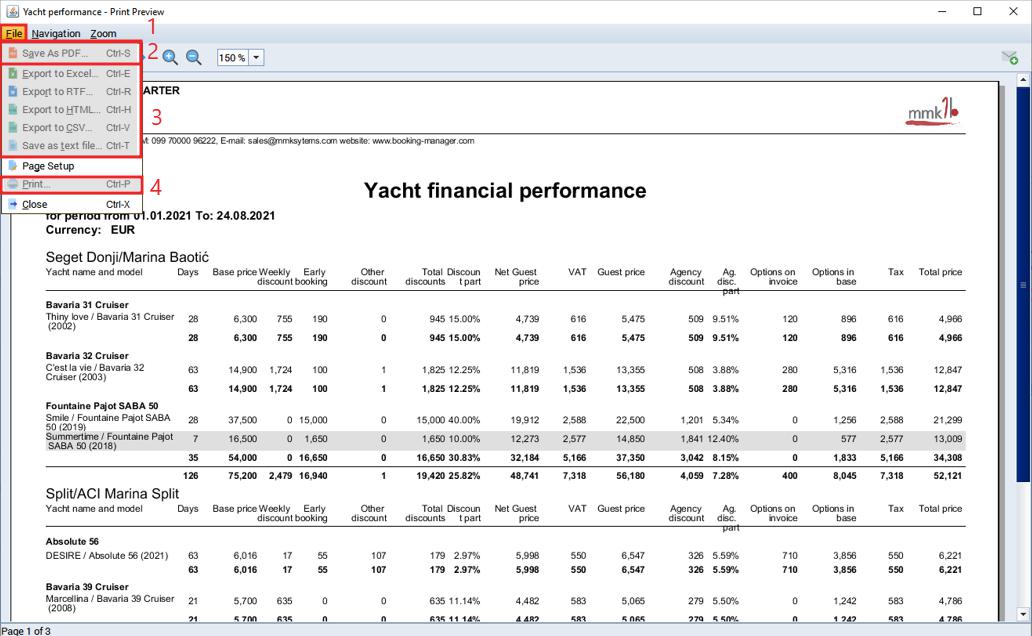Click the zoom out magnifier icon
This screenshot has width=1032, height=636.
point(194,57)
